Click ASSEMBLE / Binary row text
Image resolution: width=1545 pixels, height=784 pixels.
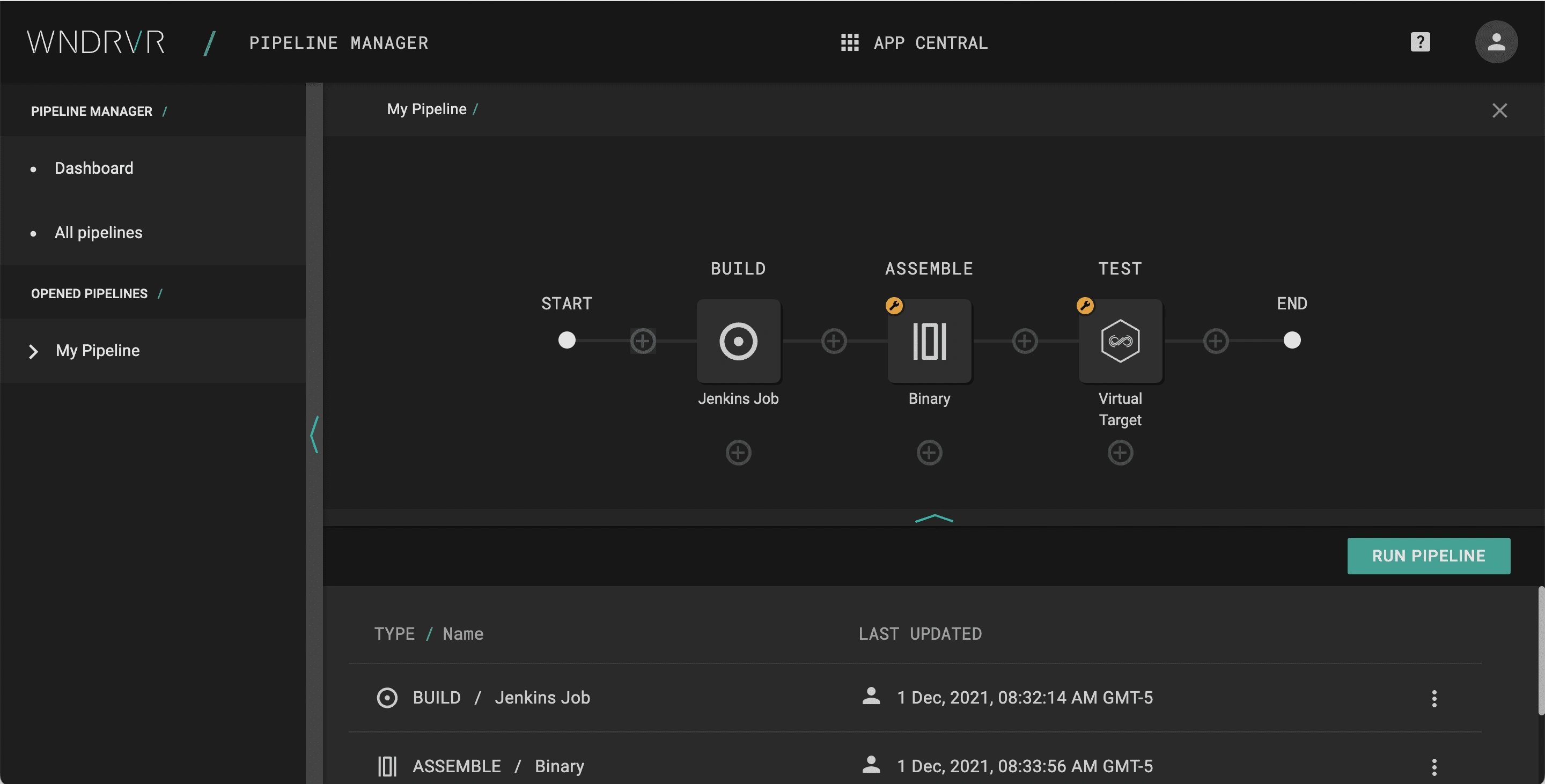click(x=498, y=767)
